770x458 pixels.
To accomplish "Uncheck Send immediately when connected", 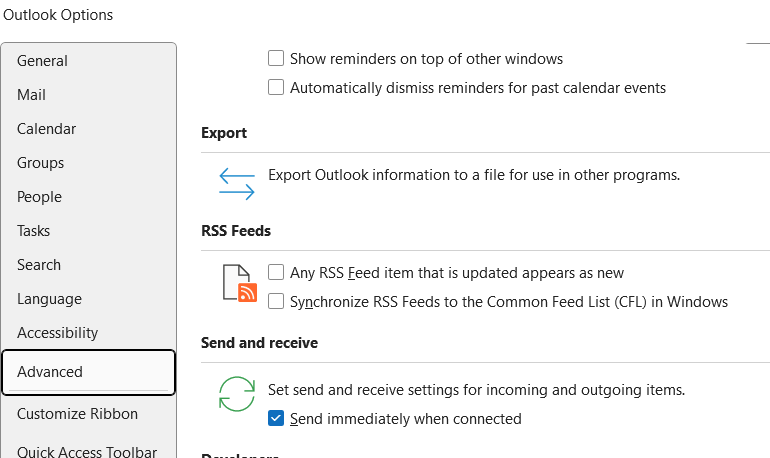I will pos(276,418).
